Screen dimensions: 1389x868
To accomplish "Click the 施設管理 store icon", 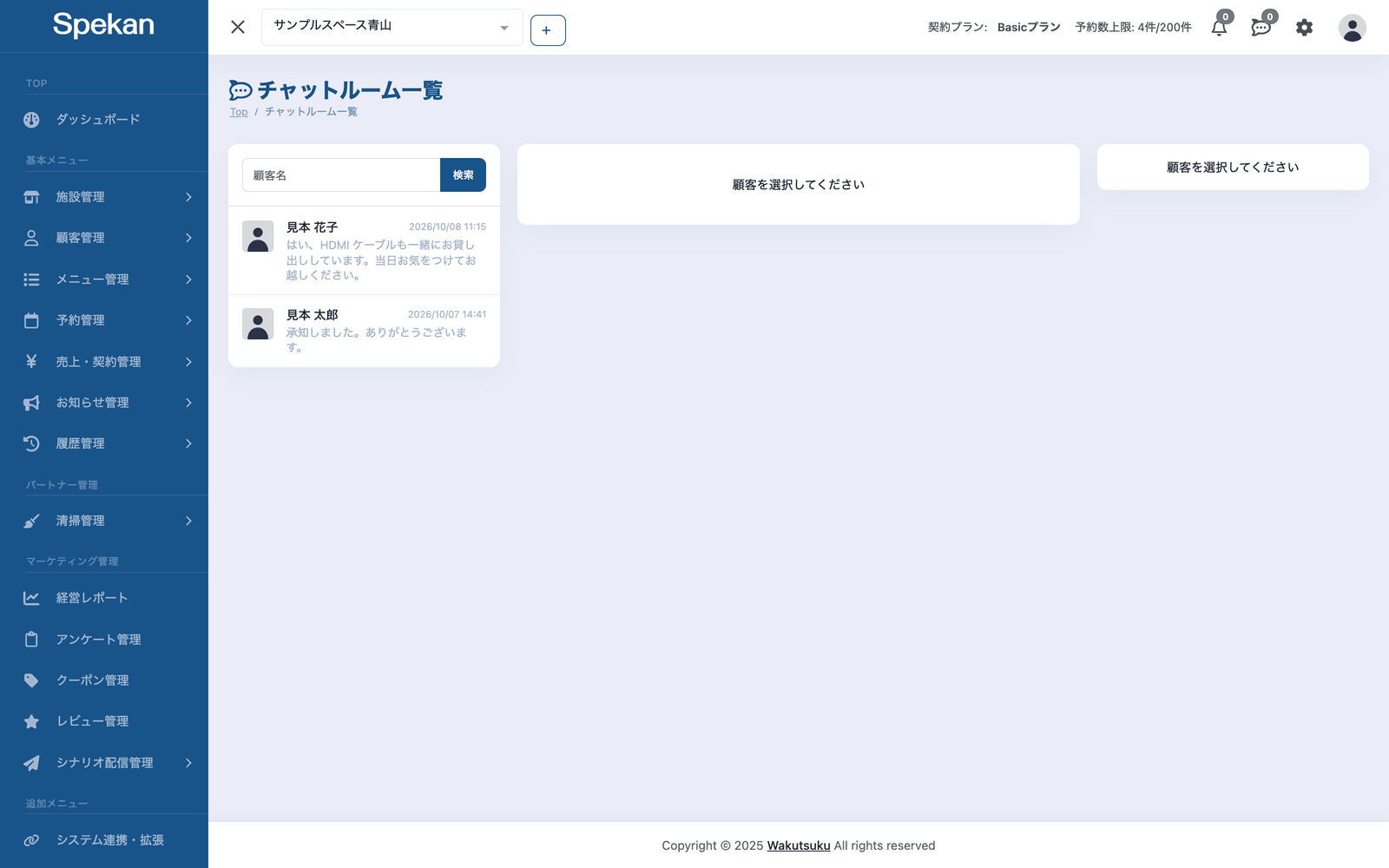I will click(x=31, y=197).
